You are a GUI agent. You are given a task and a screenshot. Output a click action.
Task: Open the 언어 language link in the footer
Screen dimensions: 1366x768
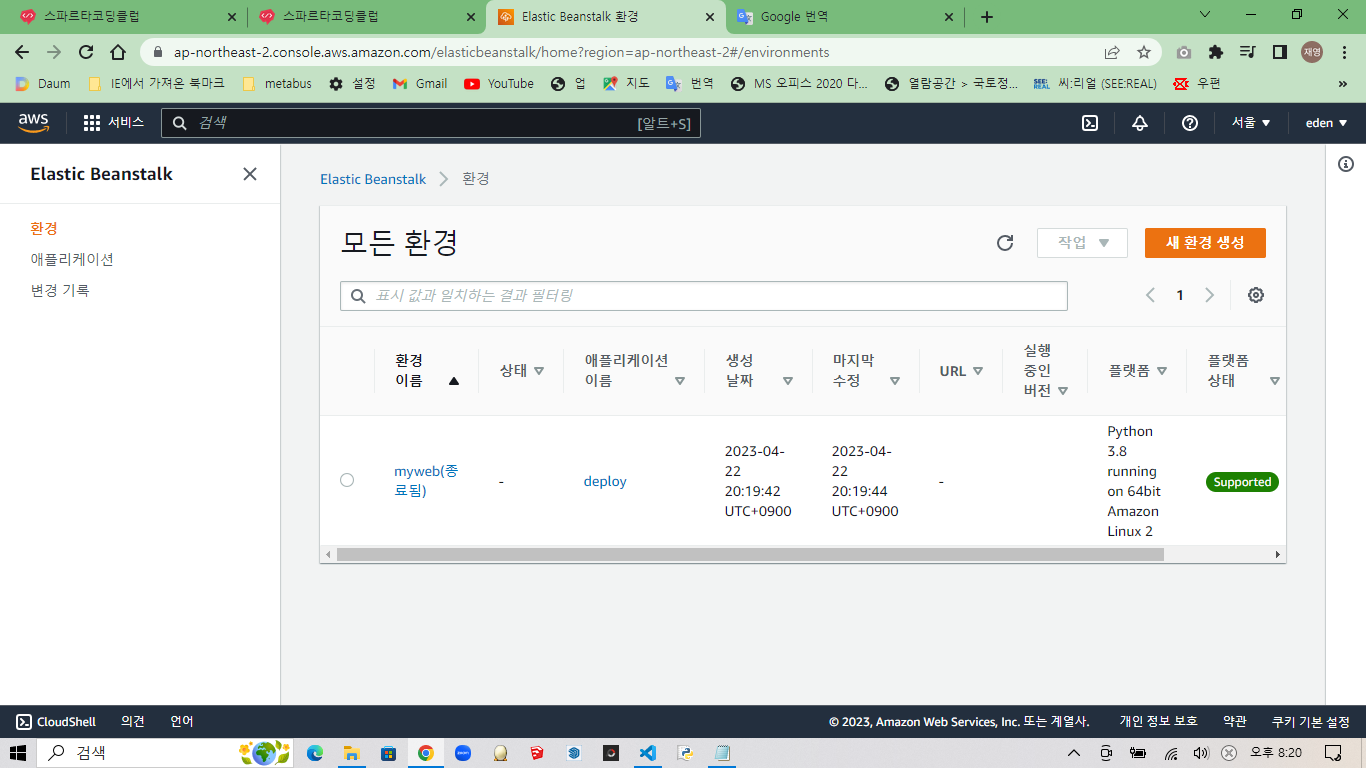(182, 722)
